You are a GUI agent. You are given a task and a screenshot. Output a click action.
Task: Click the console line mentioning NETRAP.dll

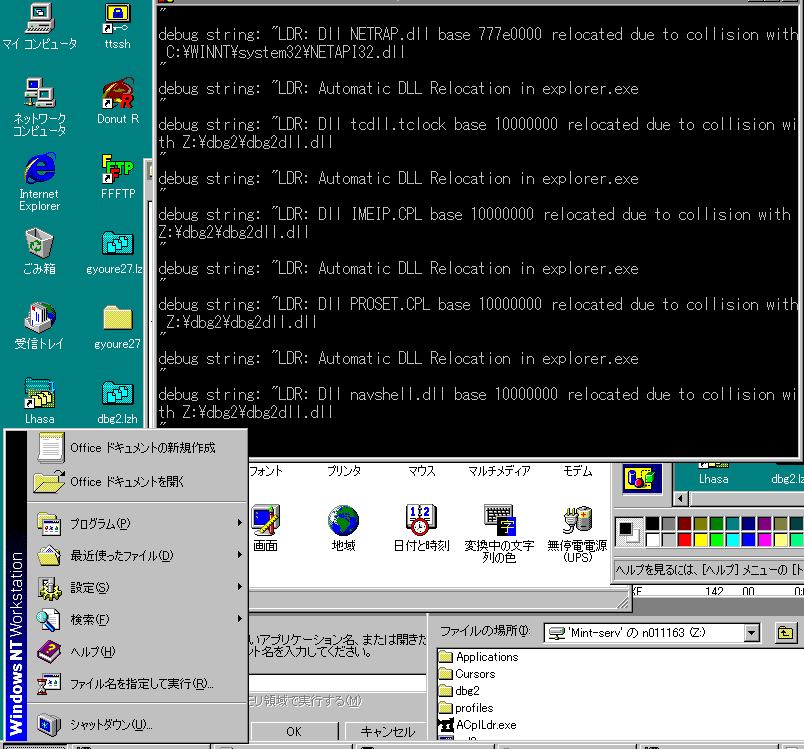pyautogui.click(x=478, y=34)
